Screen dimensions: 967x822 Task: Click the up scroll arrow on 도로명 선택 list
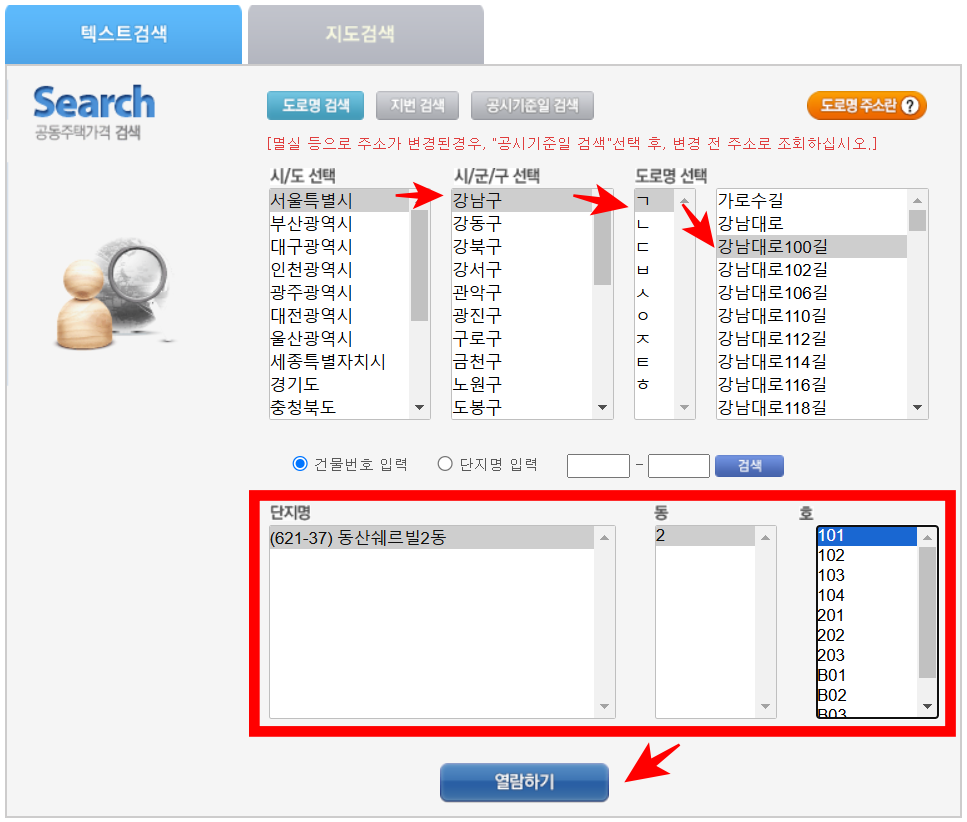click(x=684, y=200)
